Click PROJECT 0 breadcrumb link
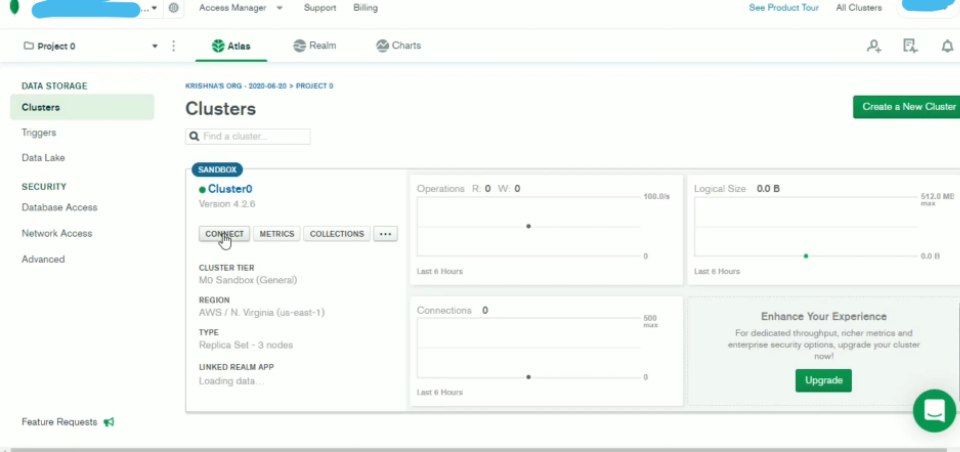960x452 pixels. point(315,86)
